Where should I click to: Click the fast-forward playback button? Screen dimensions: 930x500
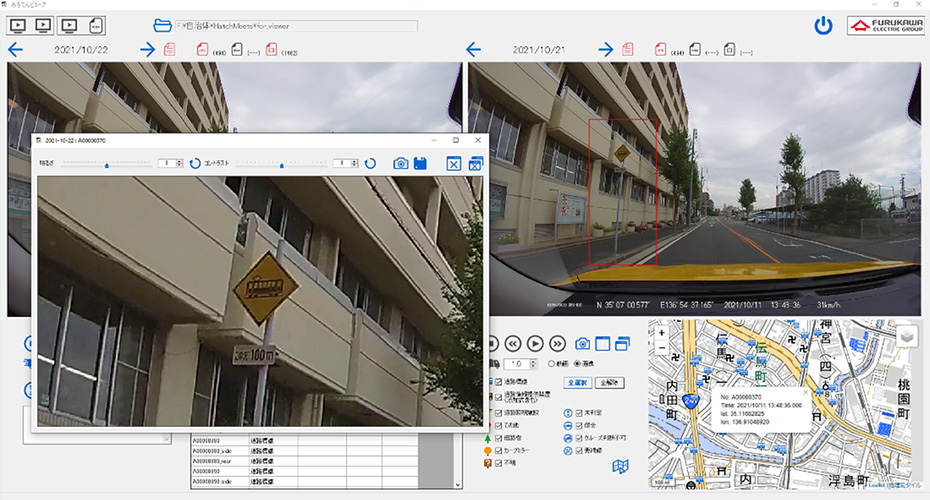558,342
